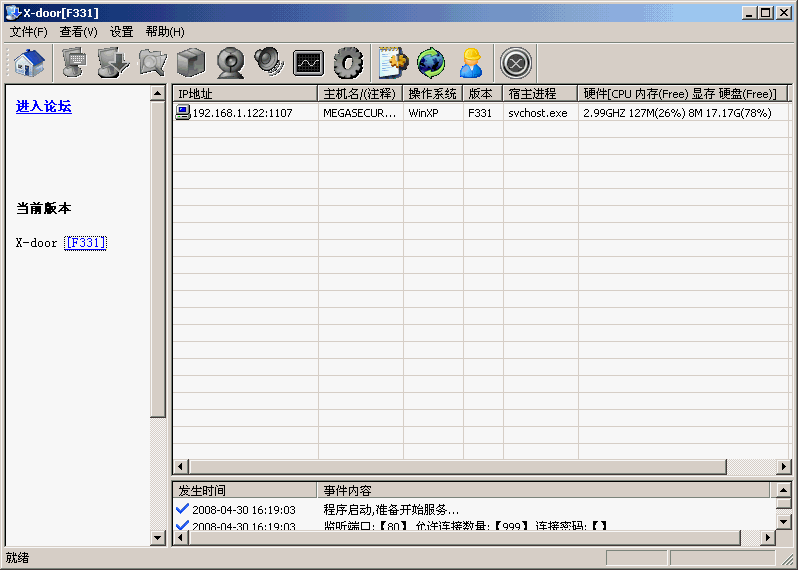Click right arrow of host list horizontal scrollbar
The width and height of the screenshot is (798, 570).
(782, 467)
